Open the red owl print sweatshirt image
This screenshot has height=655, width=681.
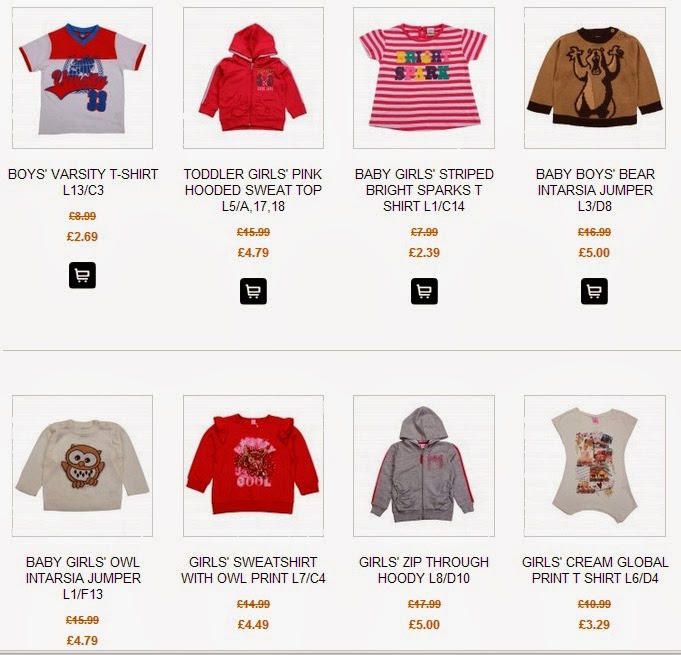pos(253,466)
